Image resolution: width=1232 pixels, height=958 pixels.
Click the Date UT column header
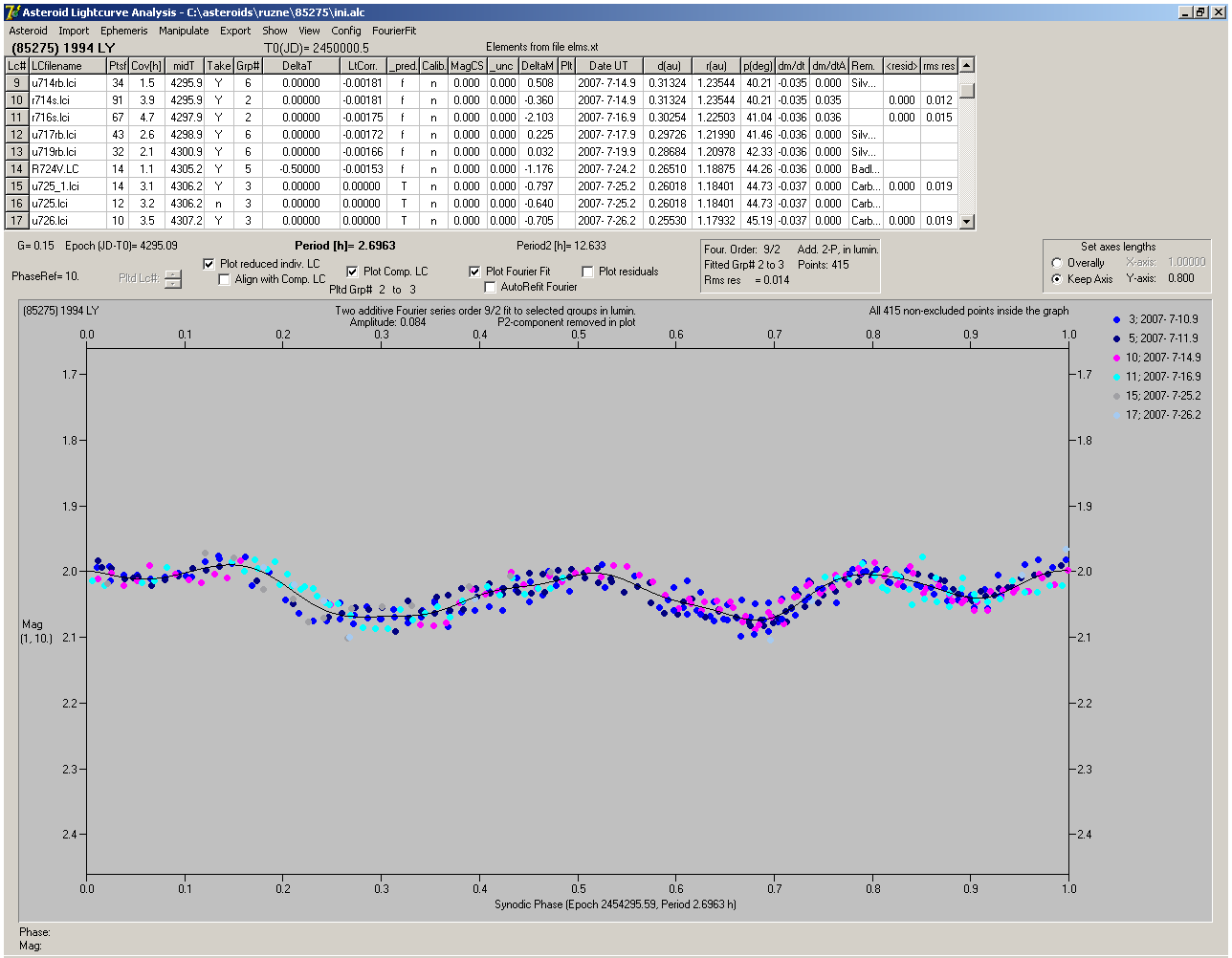point(608,66)
